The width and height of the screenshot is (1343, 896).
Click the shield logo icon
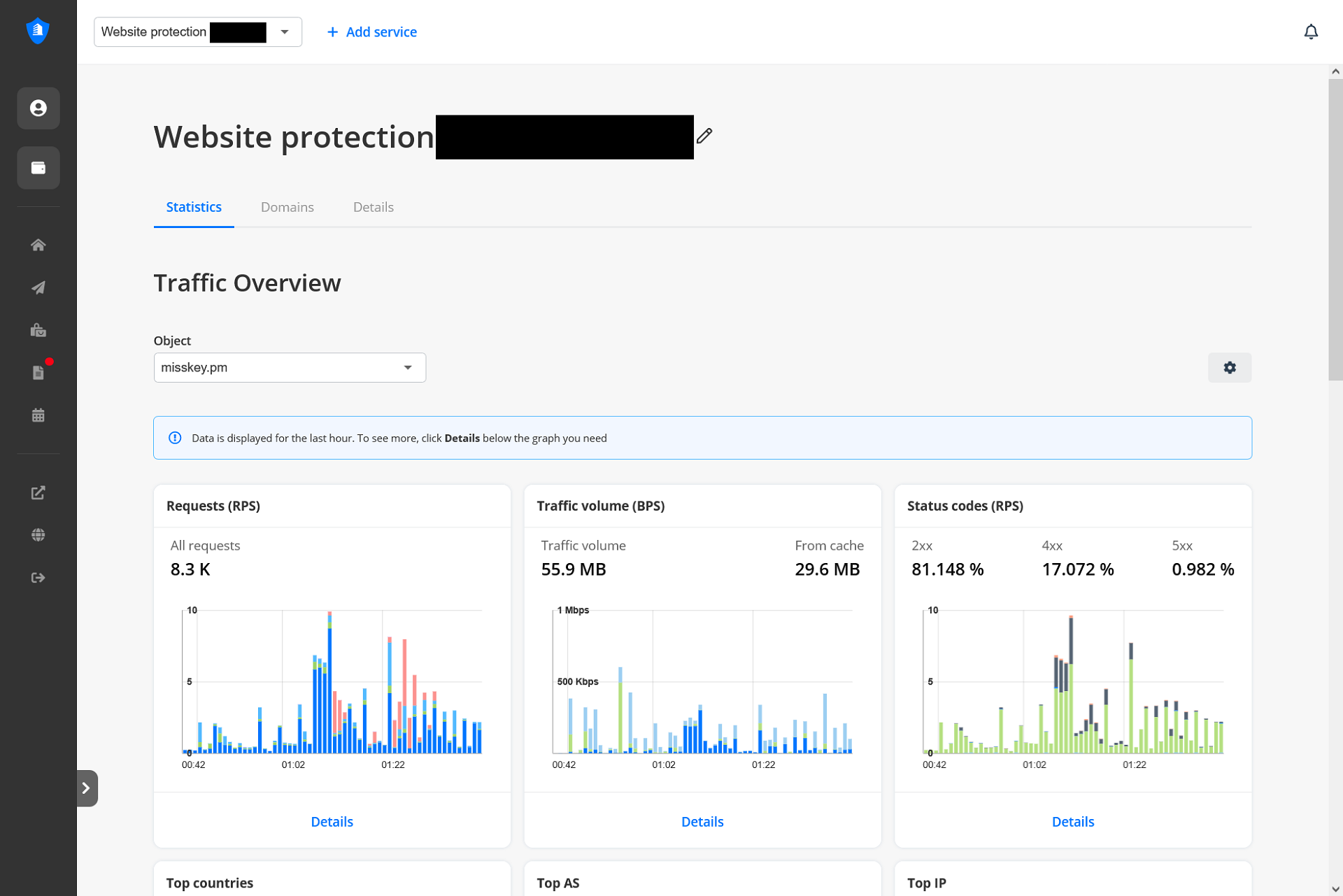(x=38, y=31)
